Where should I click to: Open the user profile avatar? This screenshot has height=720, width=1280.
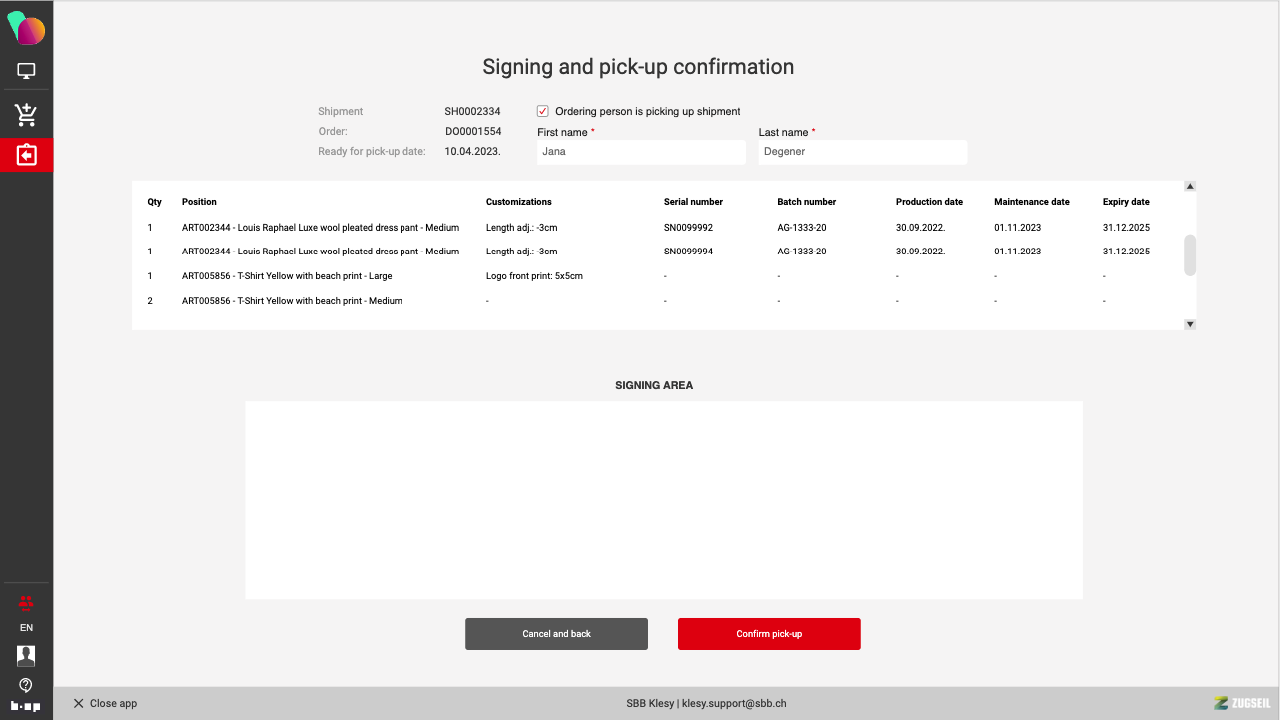26,655
